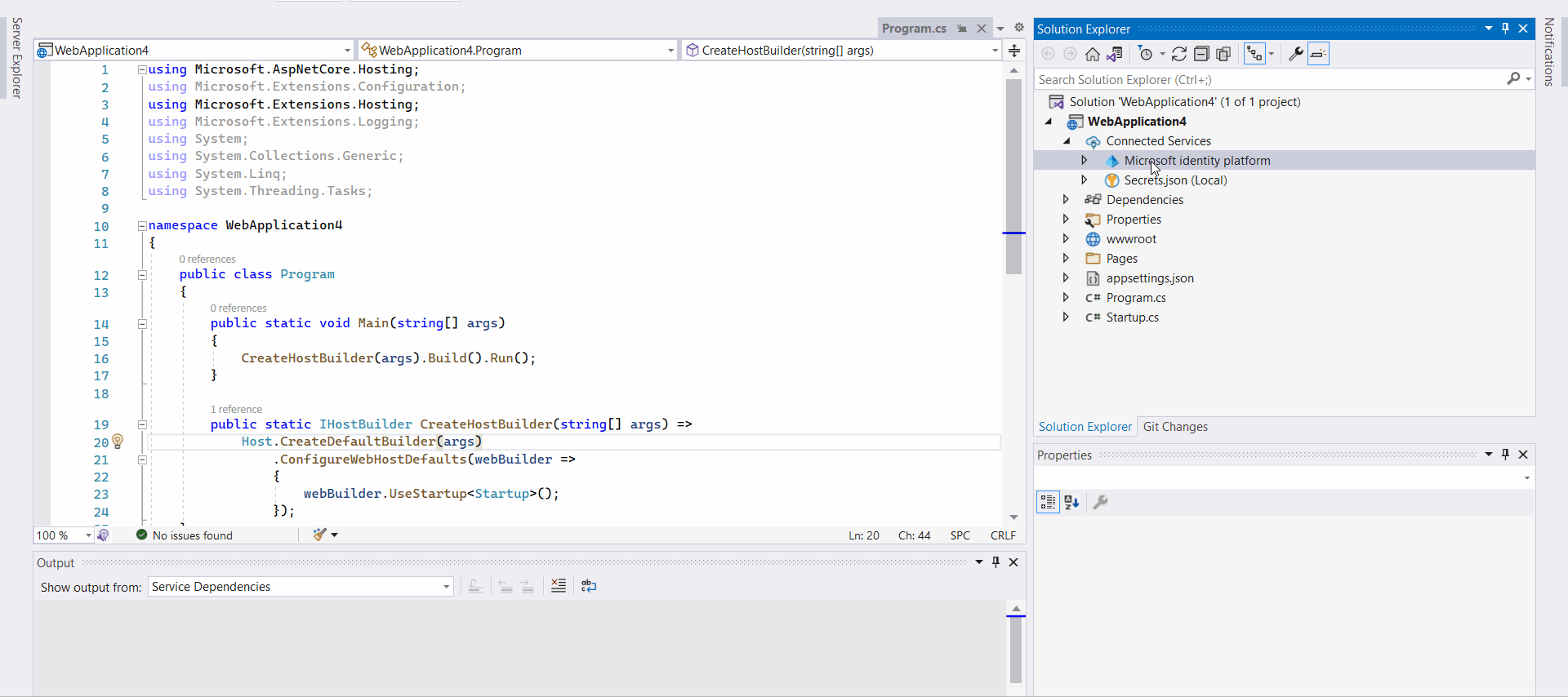Toggle word wrap in Output window
This screenshot has width=1568, height=697.
tap(589, 586)
